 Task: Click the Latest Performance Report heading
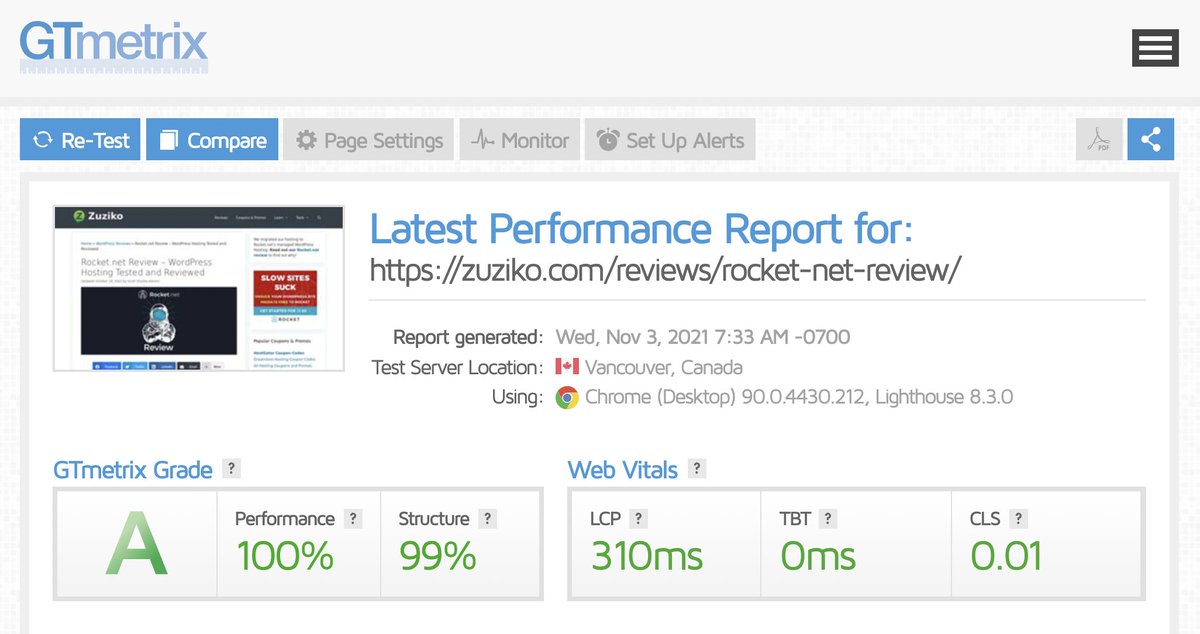click(641, 229)
